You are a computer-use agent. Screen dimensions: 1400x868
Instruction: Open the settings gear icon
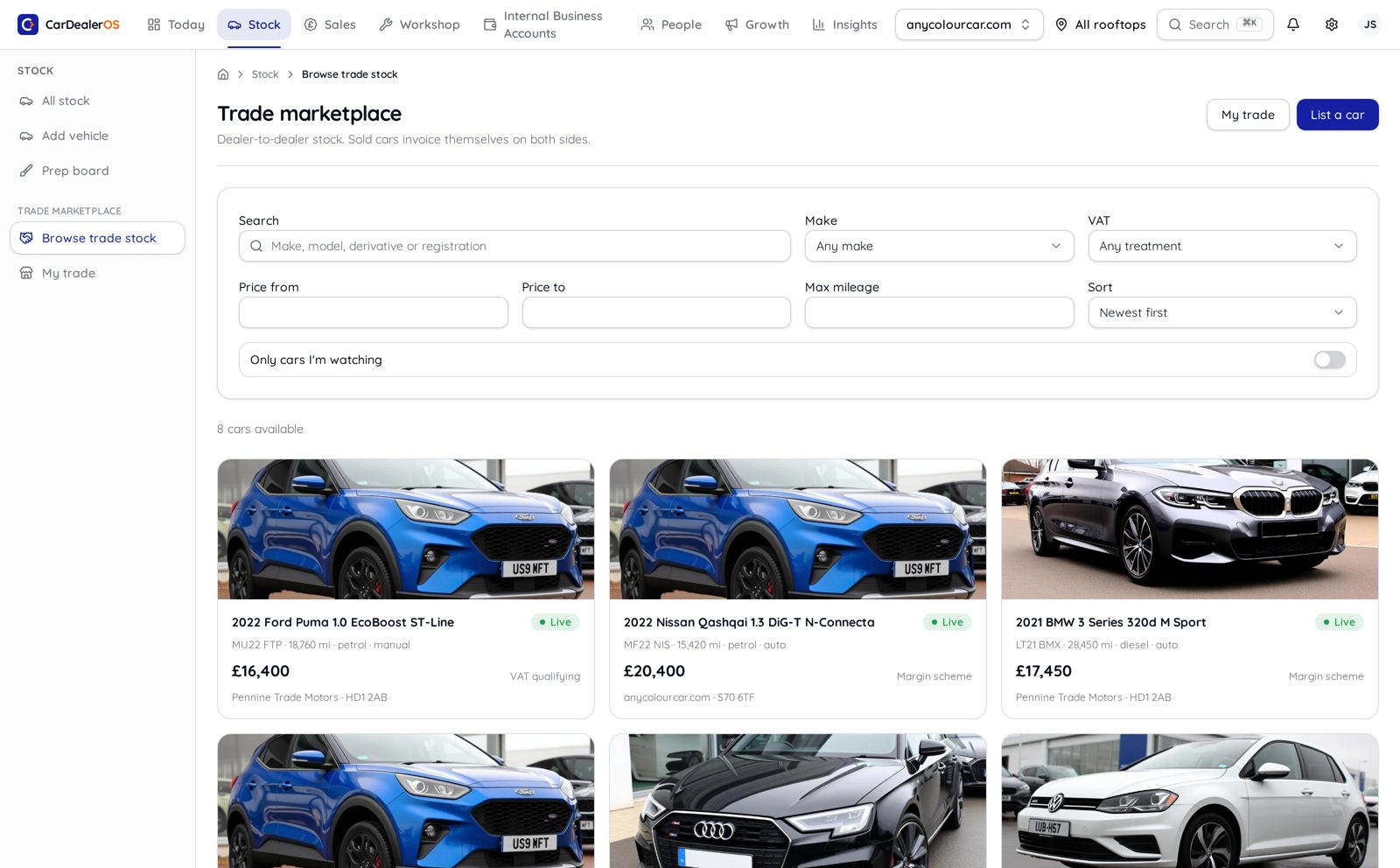(x=1332, y=24)
